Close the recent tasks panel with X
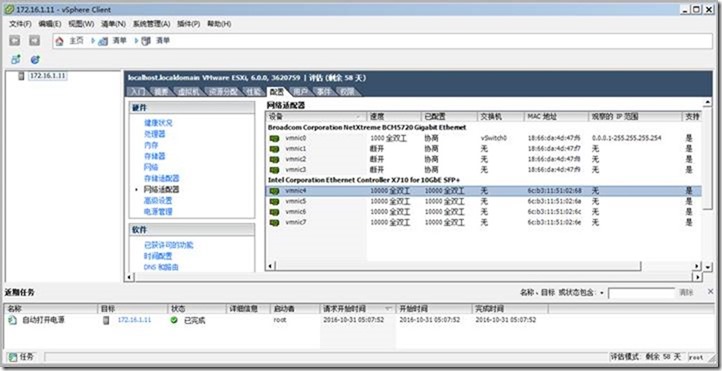This screenshot has height=371, width=722. pos(710,292)
